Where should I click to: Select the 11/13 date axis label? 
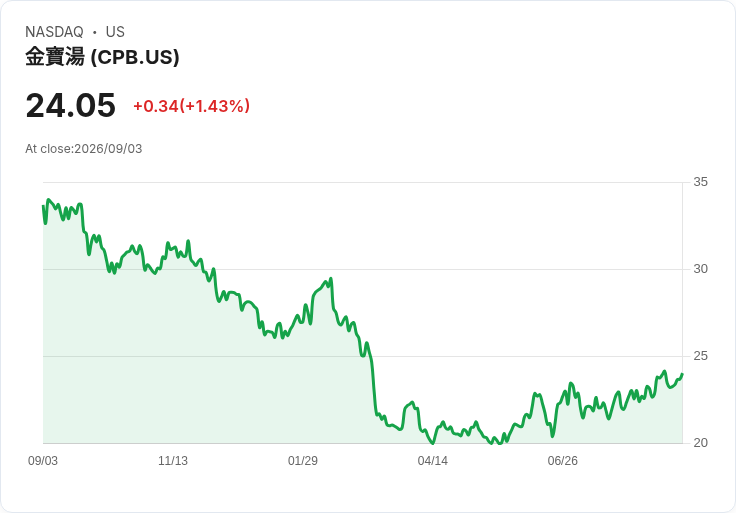coord(173,460)
